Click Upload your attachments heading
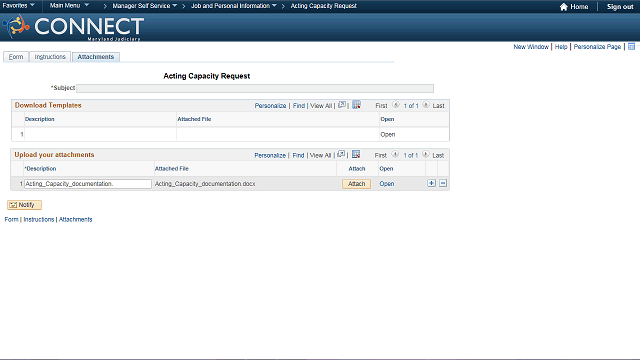640x360 pixels. click(x=54, y=155)
